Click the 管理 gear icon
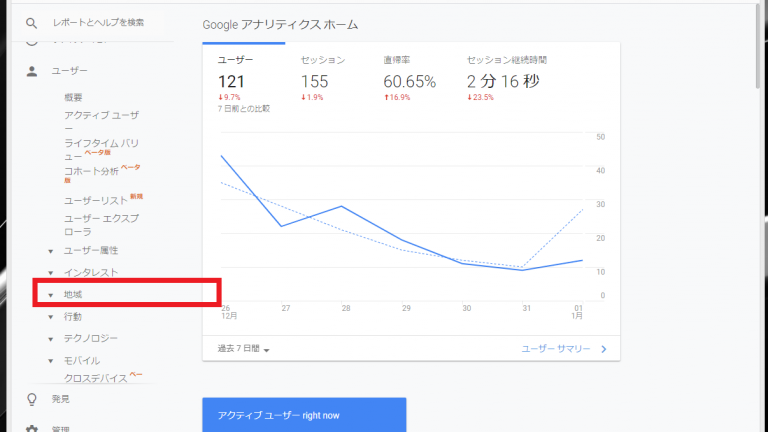 [x=32, y=429]
